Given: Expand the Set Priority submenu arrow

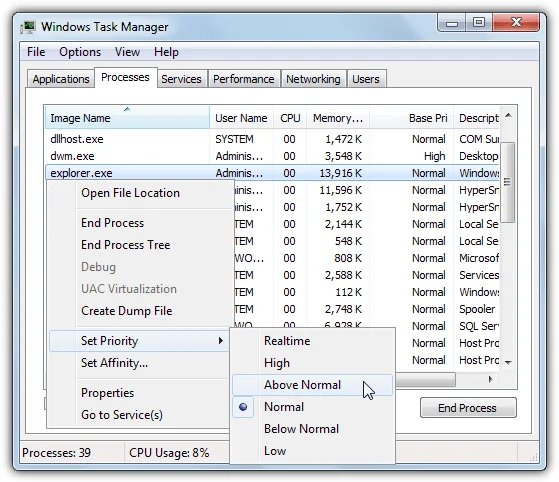Looking at the screenshot, I should 221,340.
